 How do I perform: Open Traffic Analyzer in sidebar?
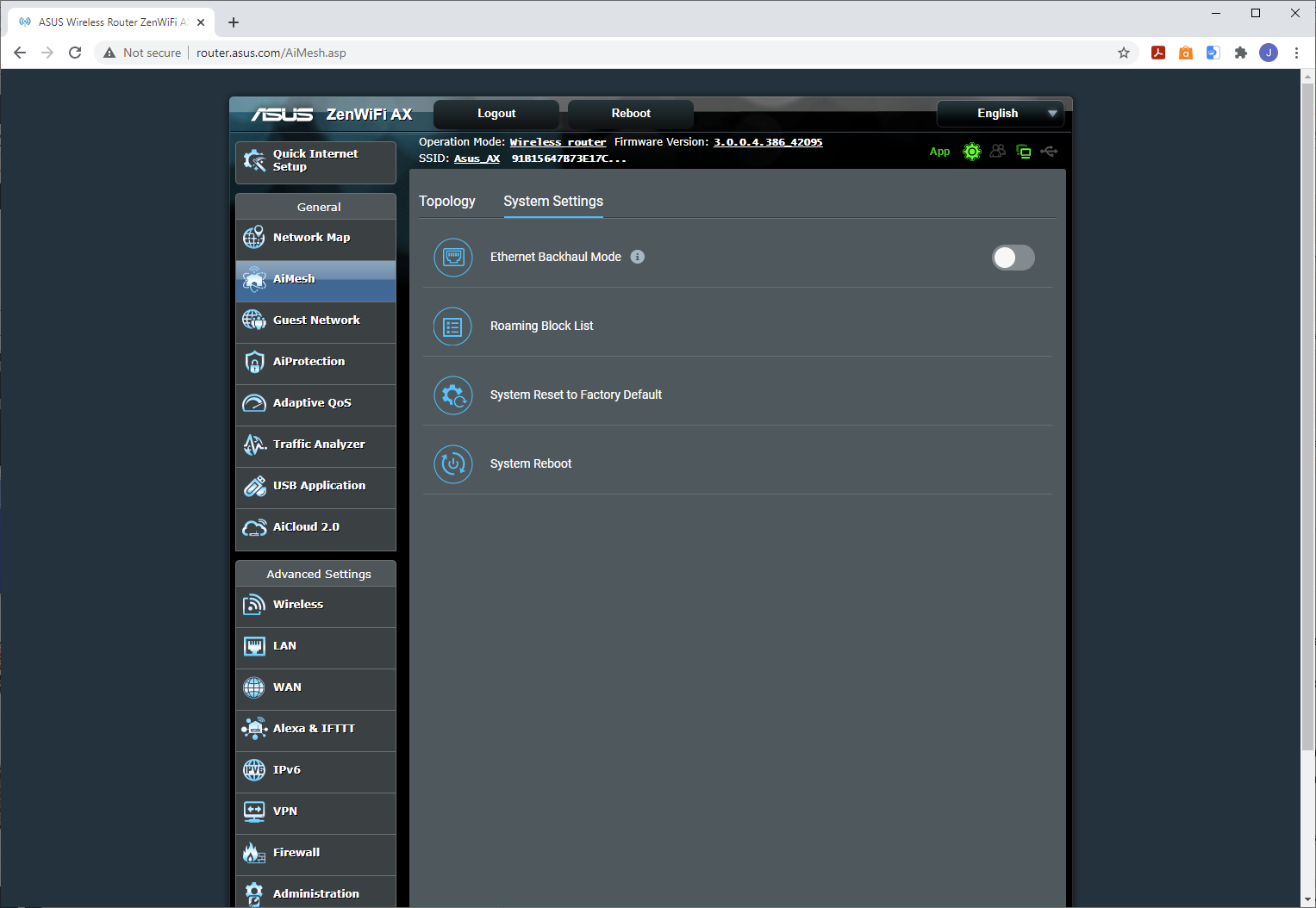point(315,445)
